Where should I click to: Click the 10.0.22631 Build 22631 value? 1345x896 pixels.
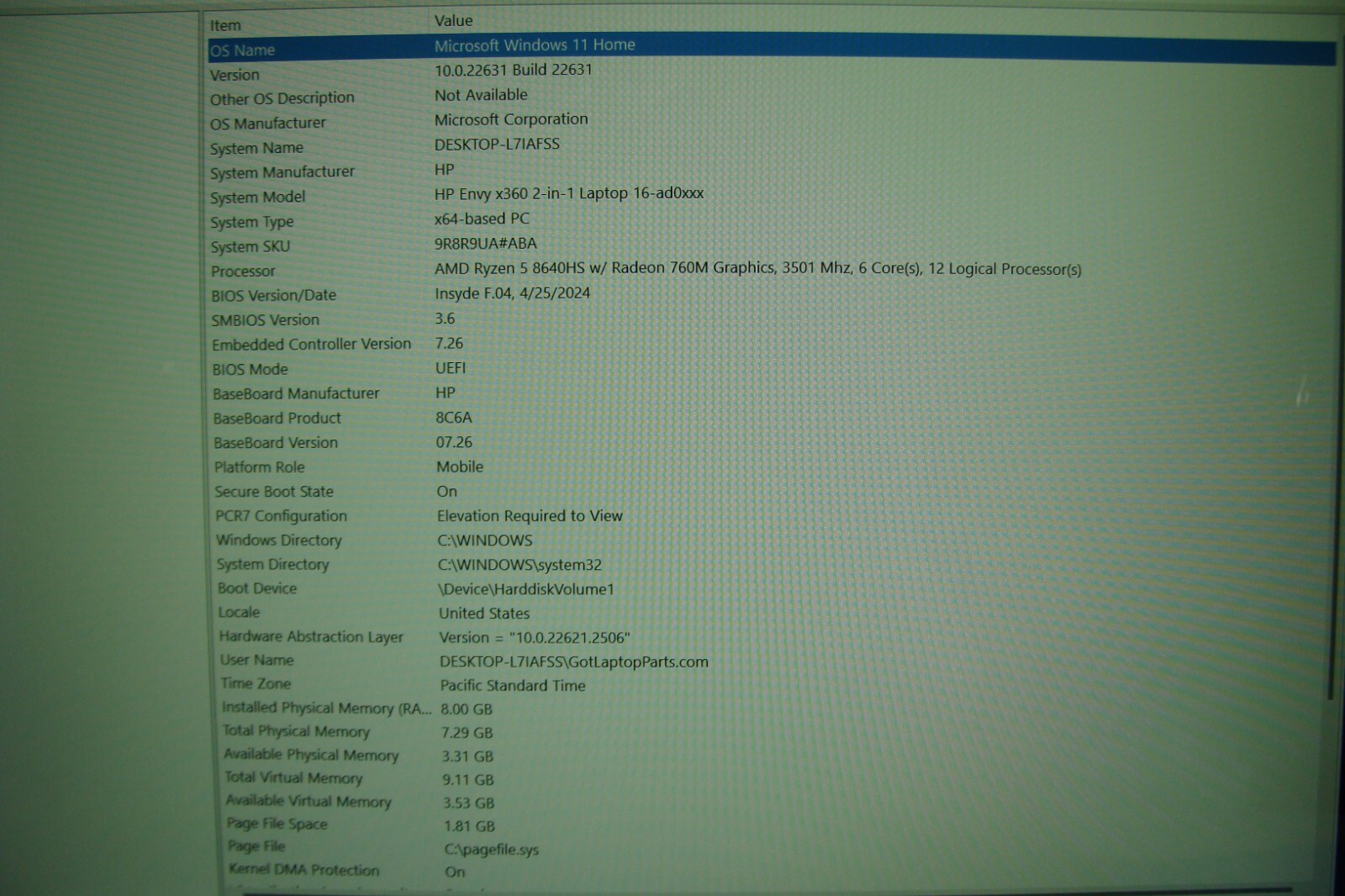coord(514,70)
